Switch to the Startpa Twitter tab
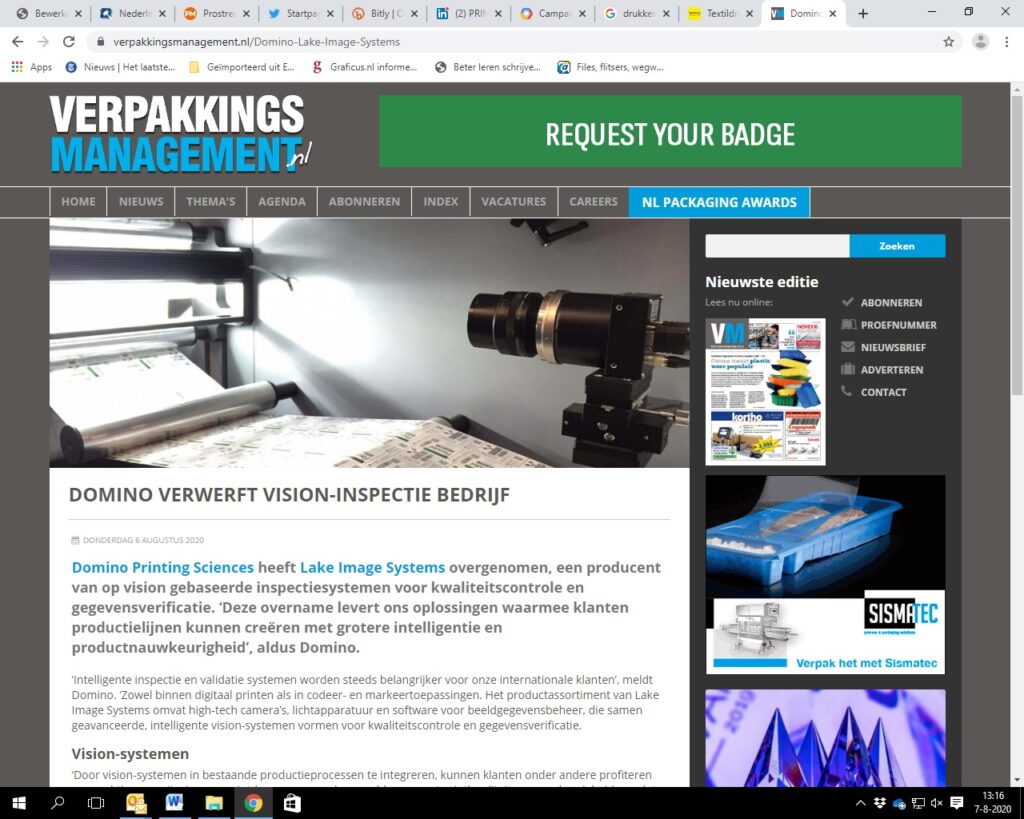The height and width of the screenshot is (819, 1024). pos(300,14)
